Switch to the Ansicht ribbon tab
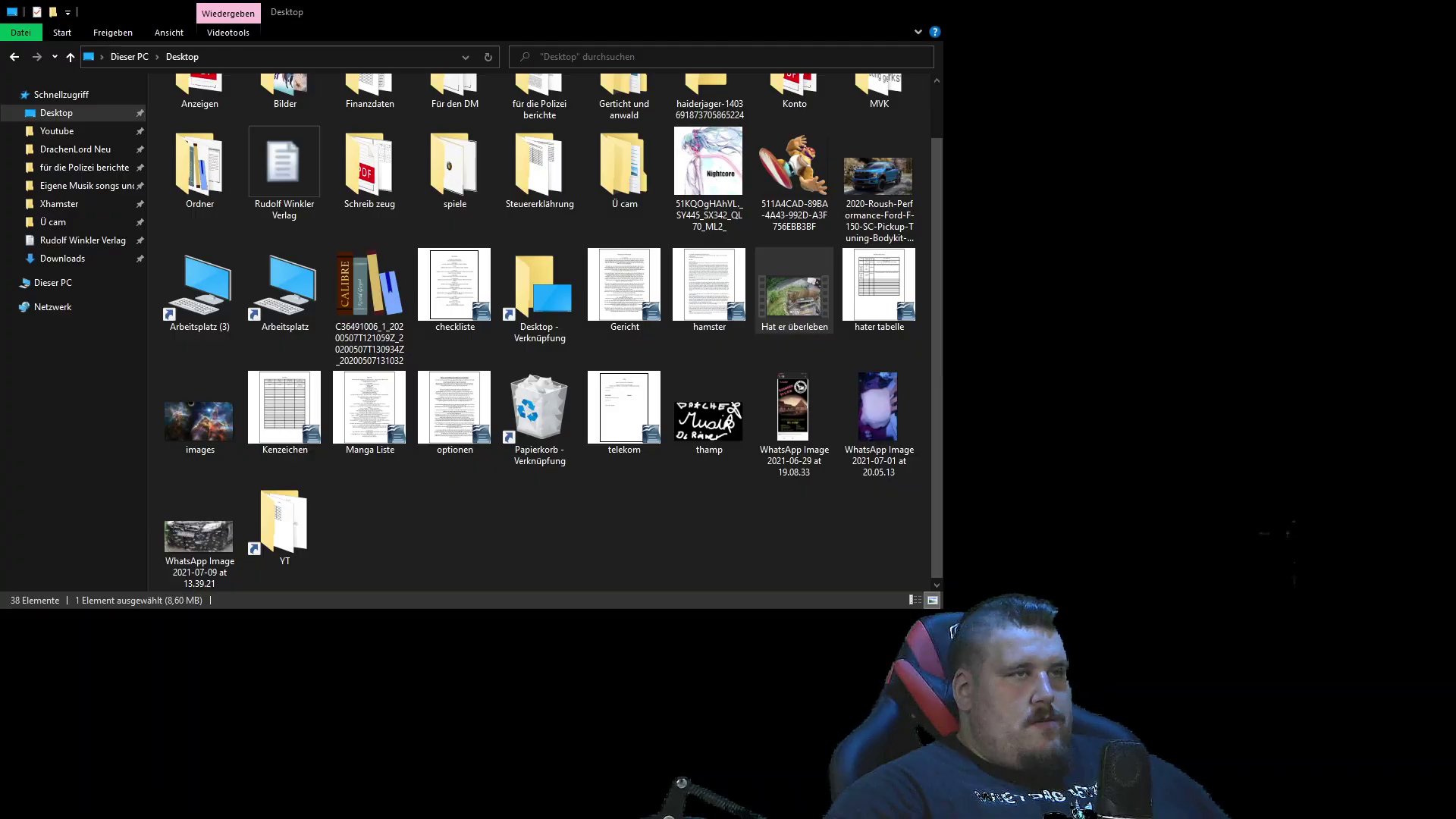The width and height of the screenshot is (1456, 819). coord(169,33)
